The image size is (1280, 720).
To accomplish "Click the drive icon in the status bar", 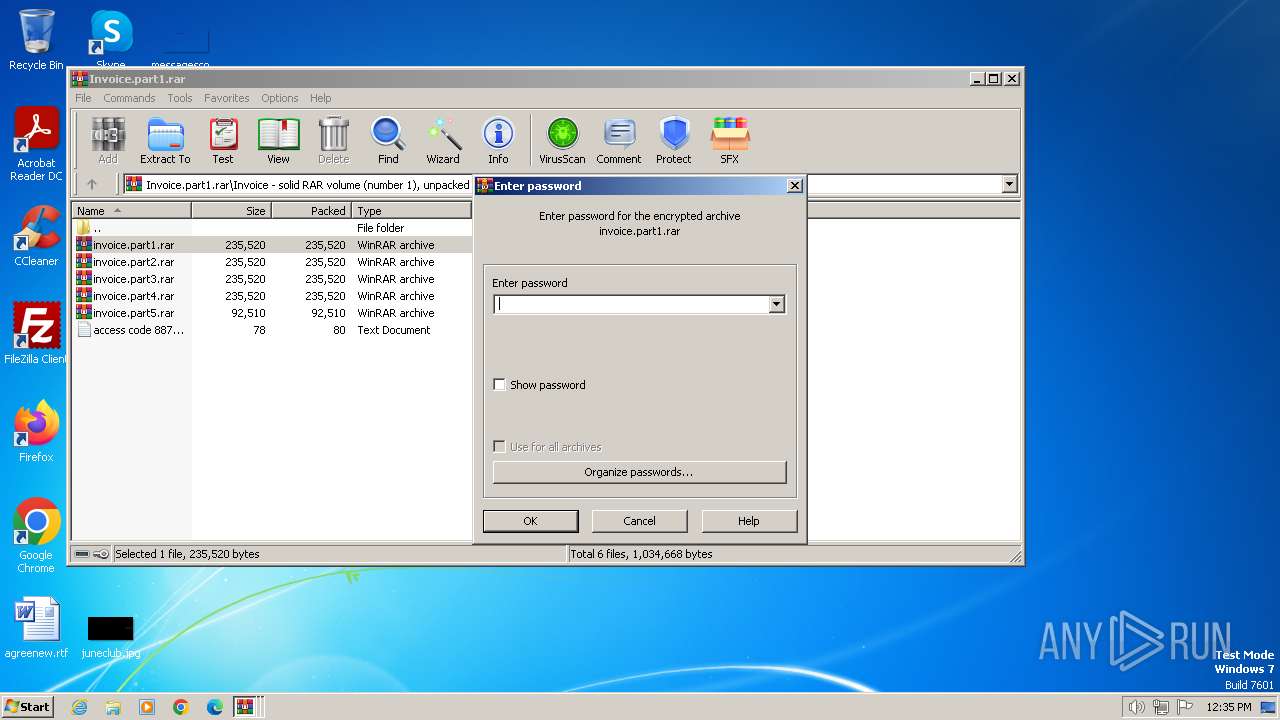I will [82, 554].
